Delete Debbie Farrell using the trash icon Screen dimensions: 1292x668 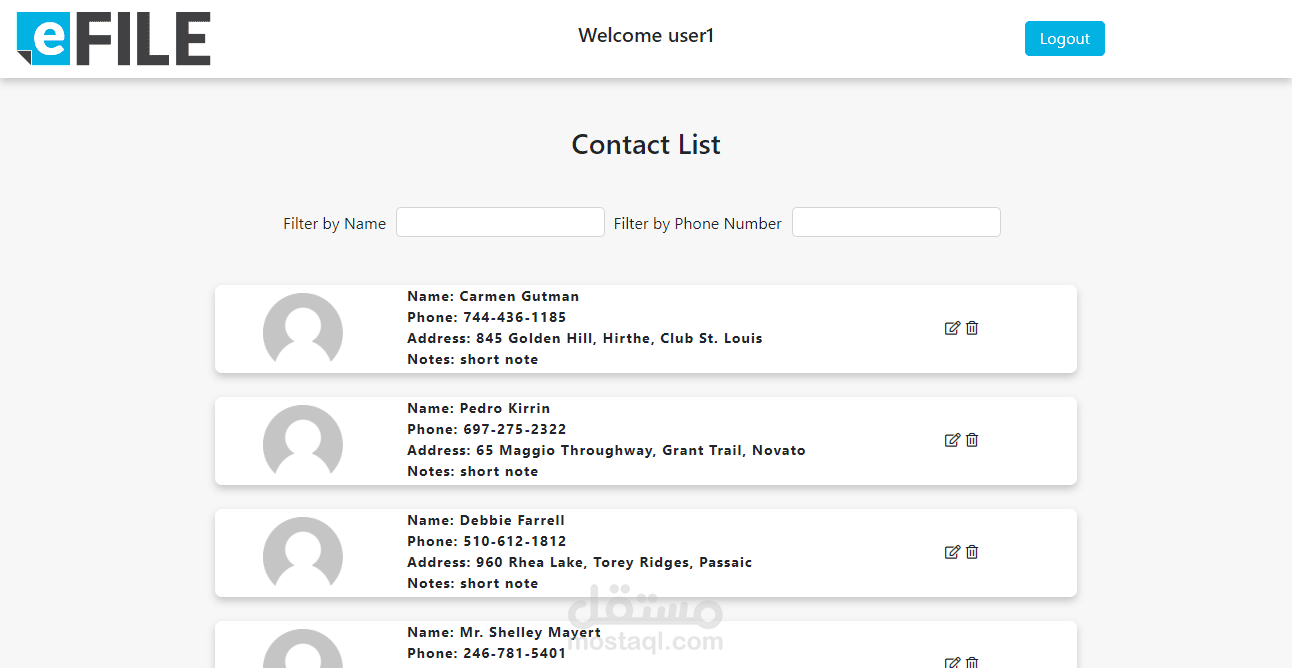click(x=972, y=551)
